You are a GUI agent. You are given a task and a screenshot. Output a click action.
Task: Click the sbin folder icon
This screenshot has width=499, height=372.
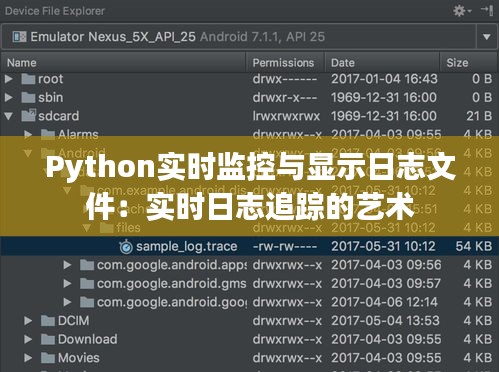click(x=28, y=97)
